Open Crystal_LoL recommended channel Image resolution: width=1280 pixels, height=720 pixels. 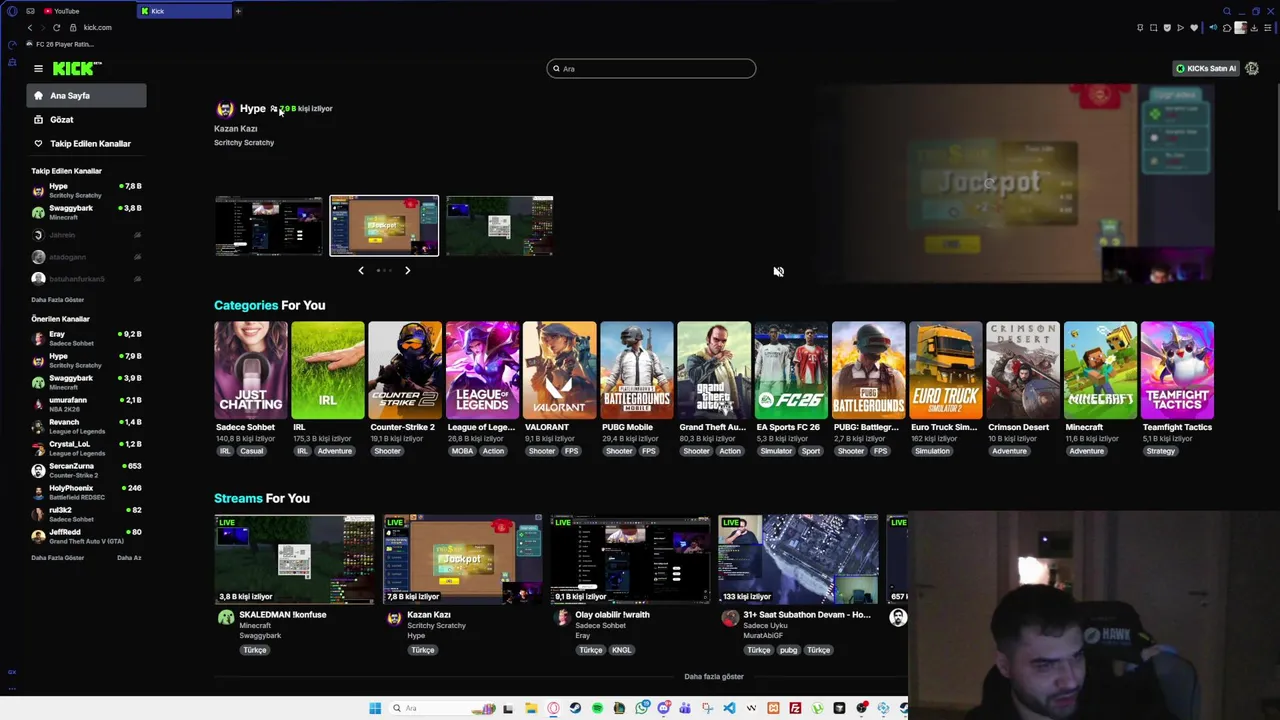[86, 448]
